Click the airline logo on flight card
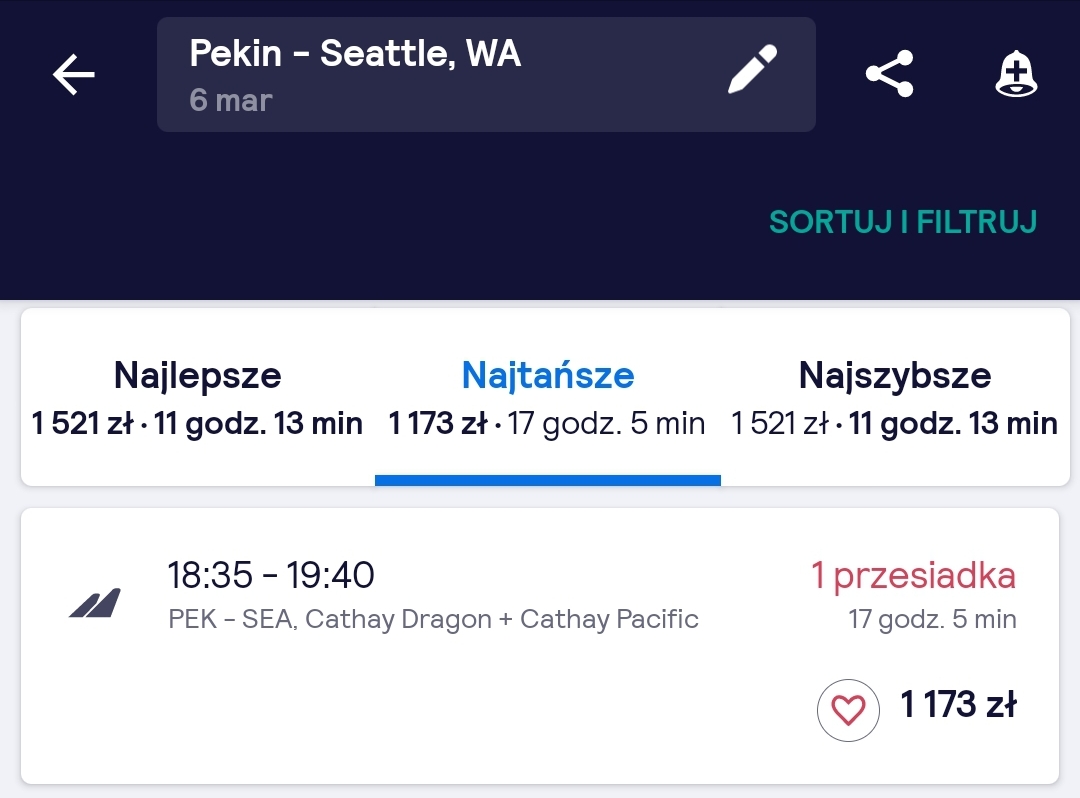The image size is (1080, 798). pyautogui.click(x=95, y=603)
